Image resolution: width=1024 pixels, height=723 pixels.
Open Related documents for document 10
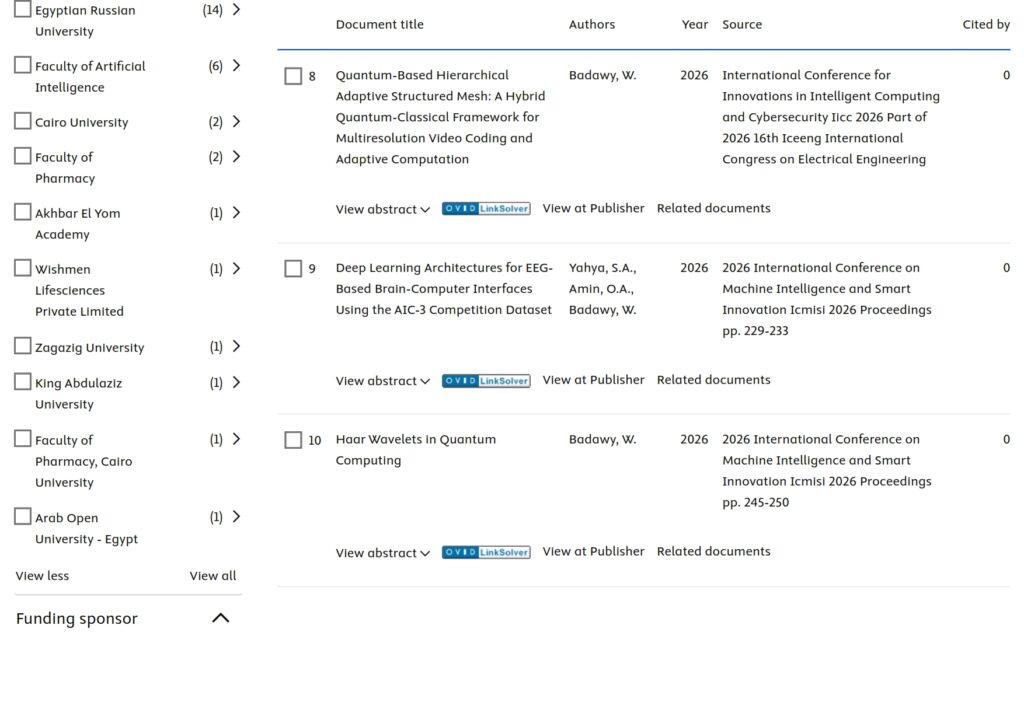point(713,551)
